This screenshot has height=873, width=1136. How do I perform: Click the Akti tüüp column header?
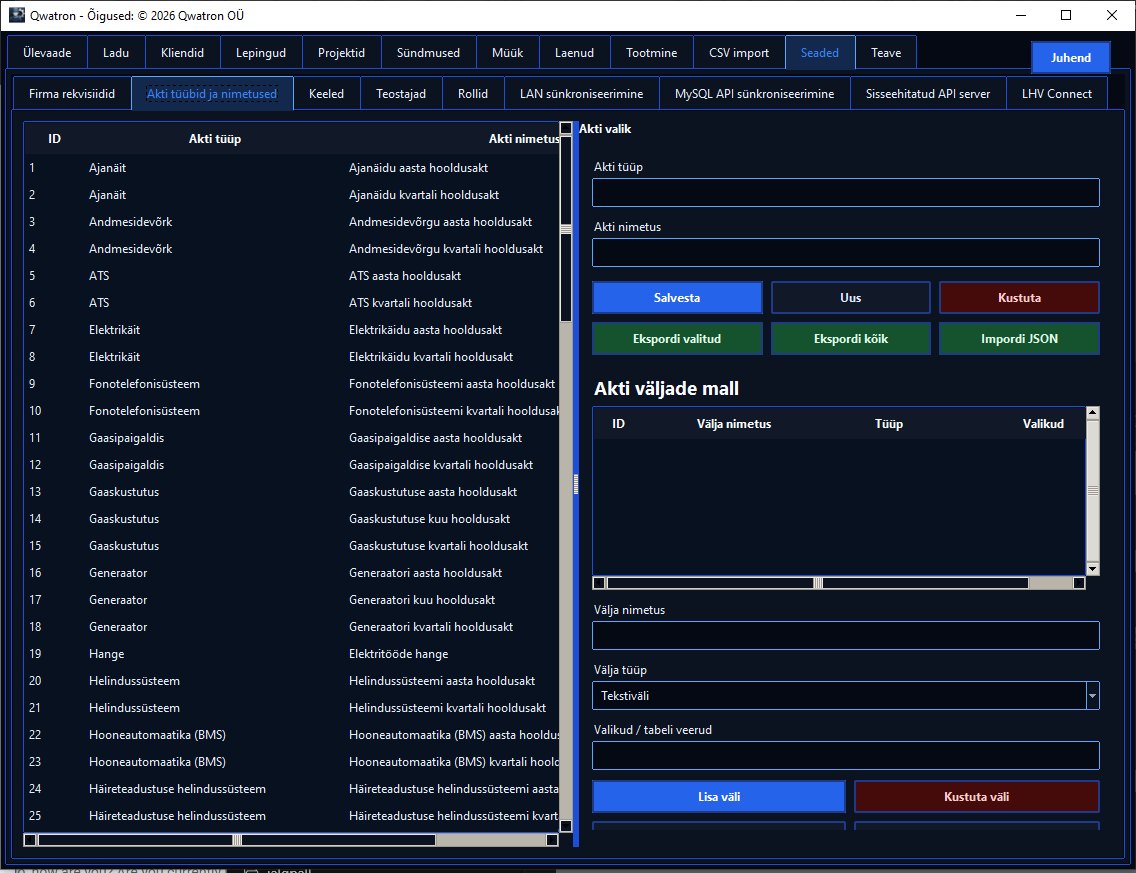(214, 138)
